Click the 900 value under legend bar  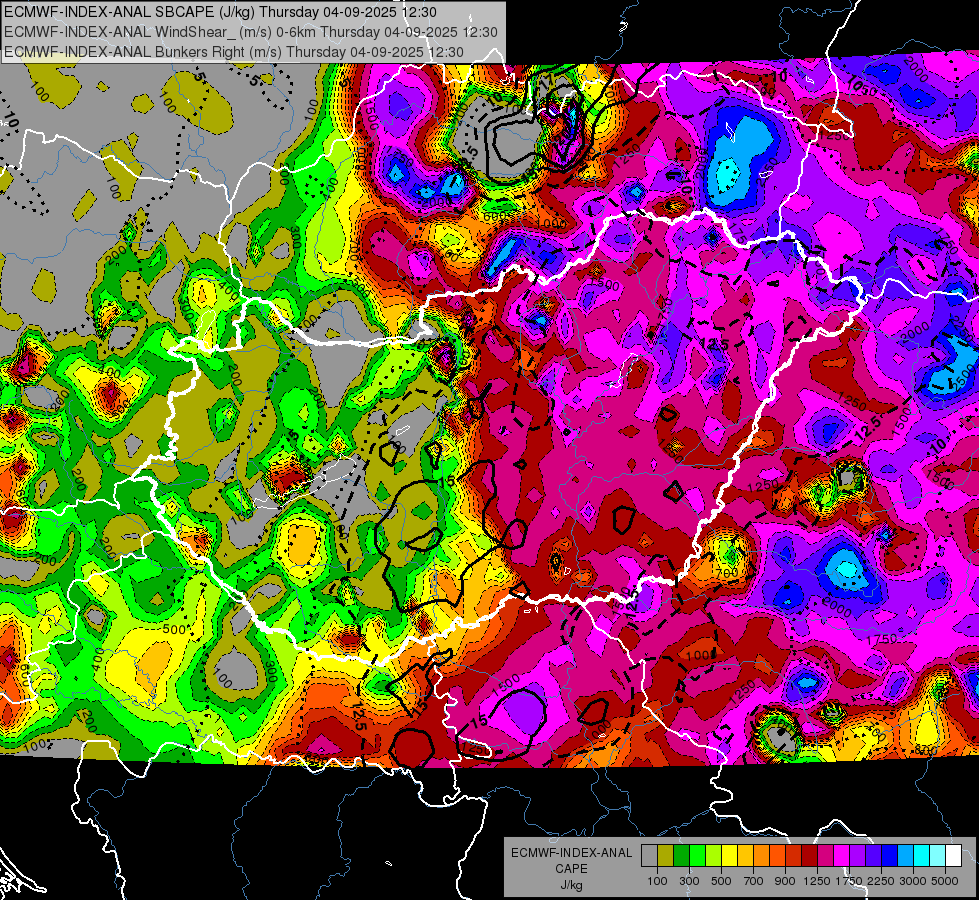coord(785,881)
